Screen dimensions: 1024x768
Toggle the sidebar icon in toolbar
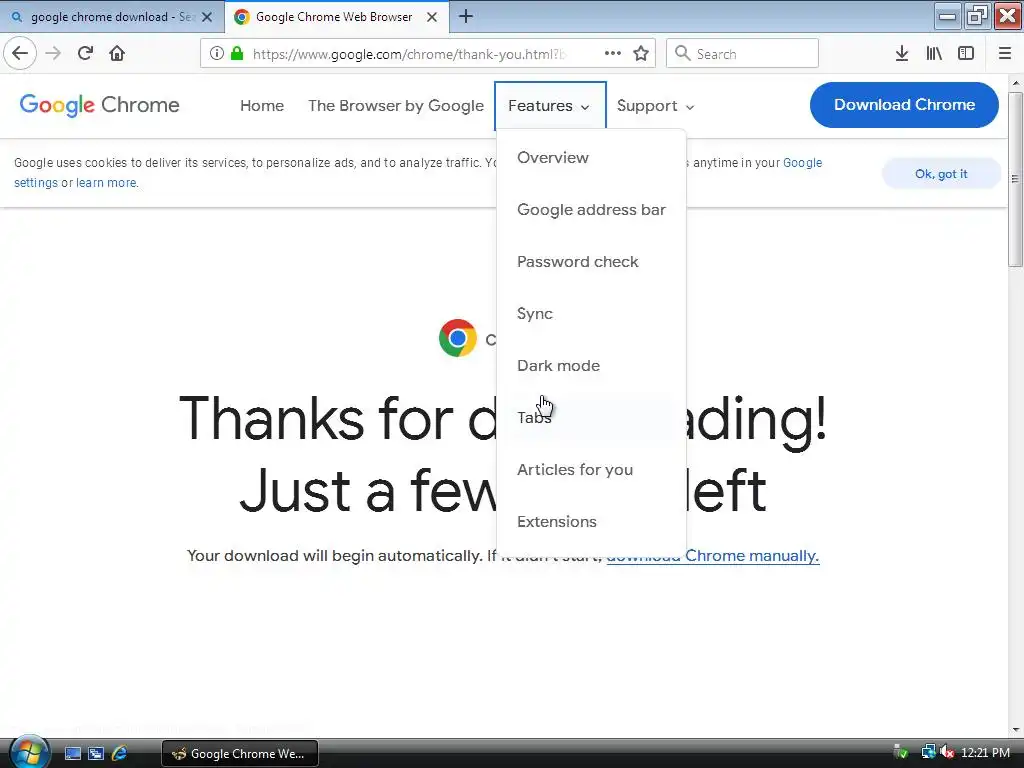click(966, 53)
